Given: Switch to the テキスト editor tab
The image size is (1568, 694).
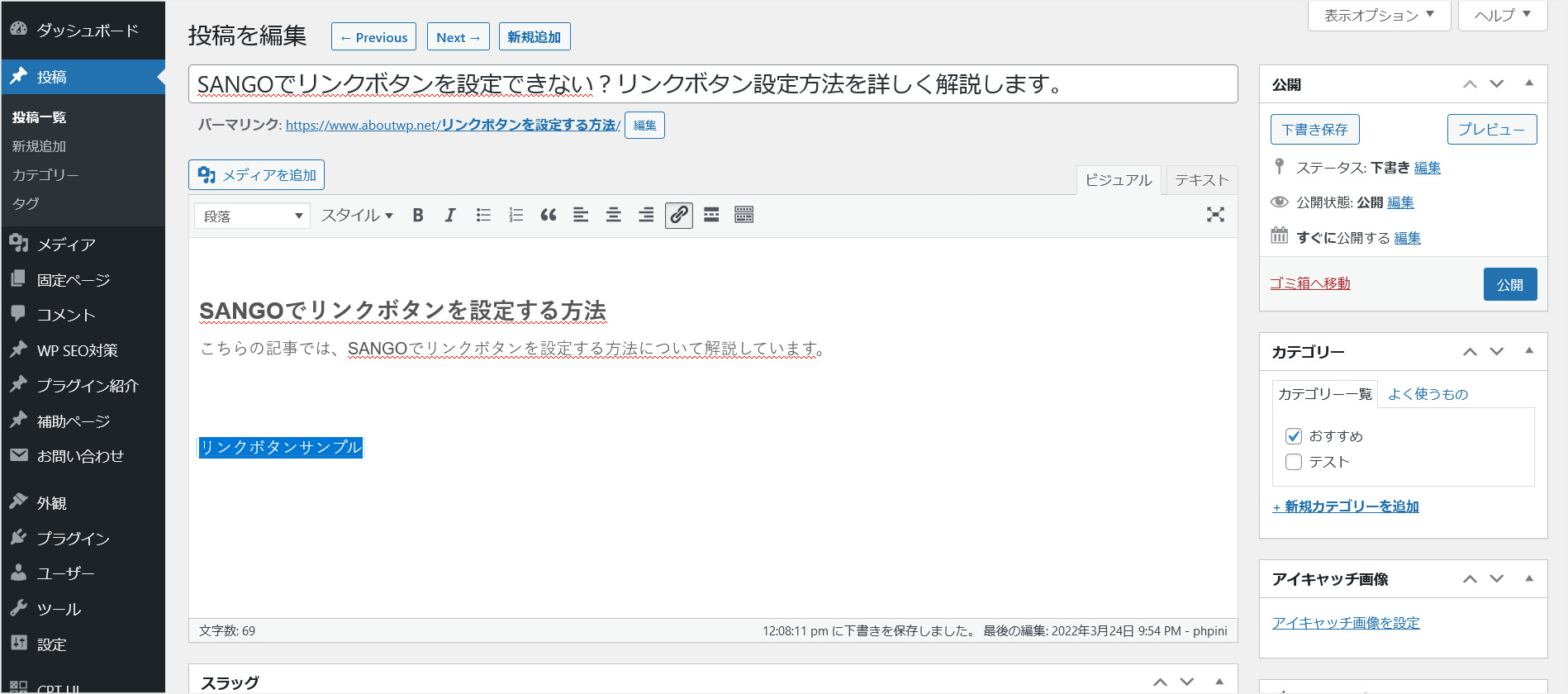Looking at the screenshot, I should pyautogui.click(x=1201, y=180).
